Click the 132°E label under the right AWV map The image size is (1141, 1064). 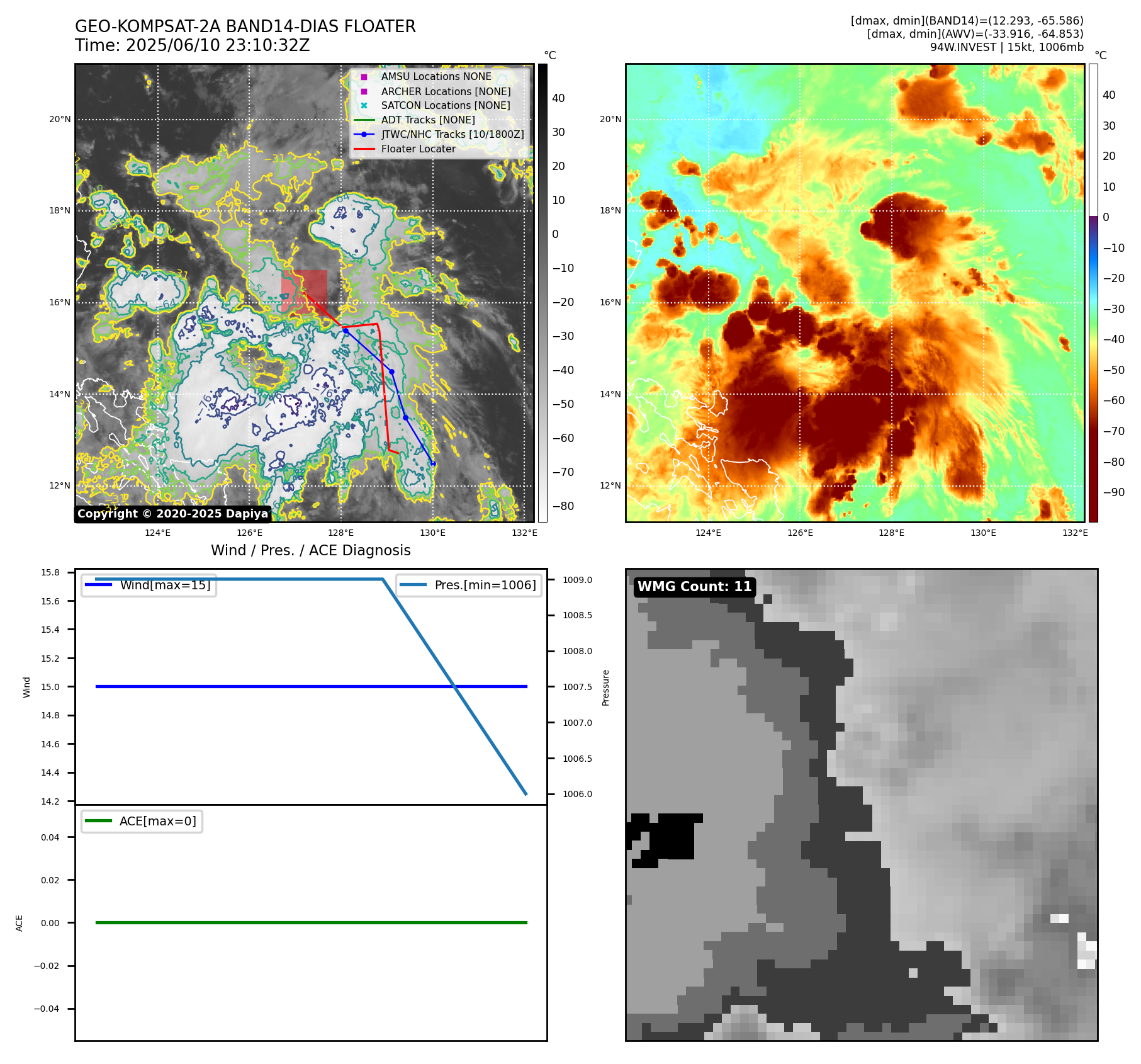(x=1075, y=533)
